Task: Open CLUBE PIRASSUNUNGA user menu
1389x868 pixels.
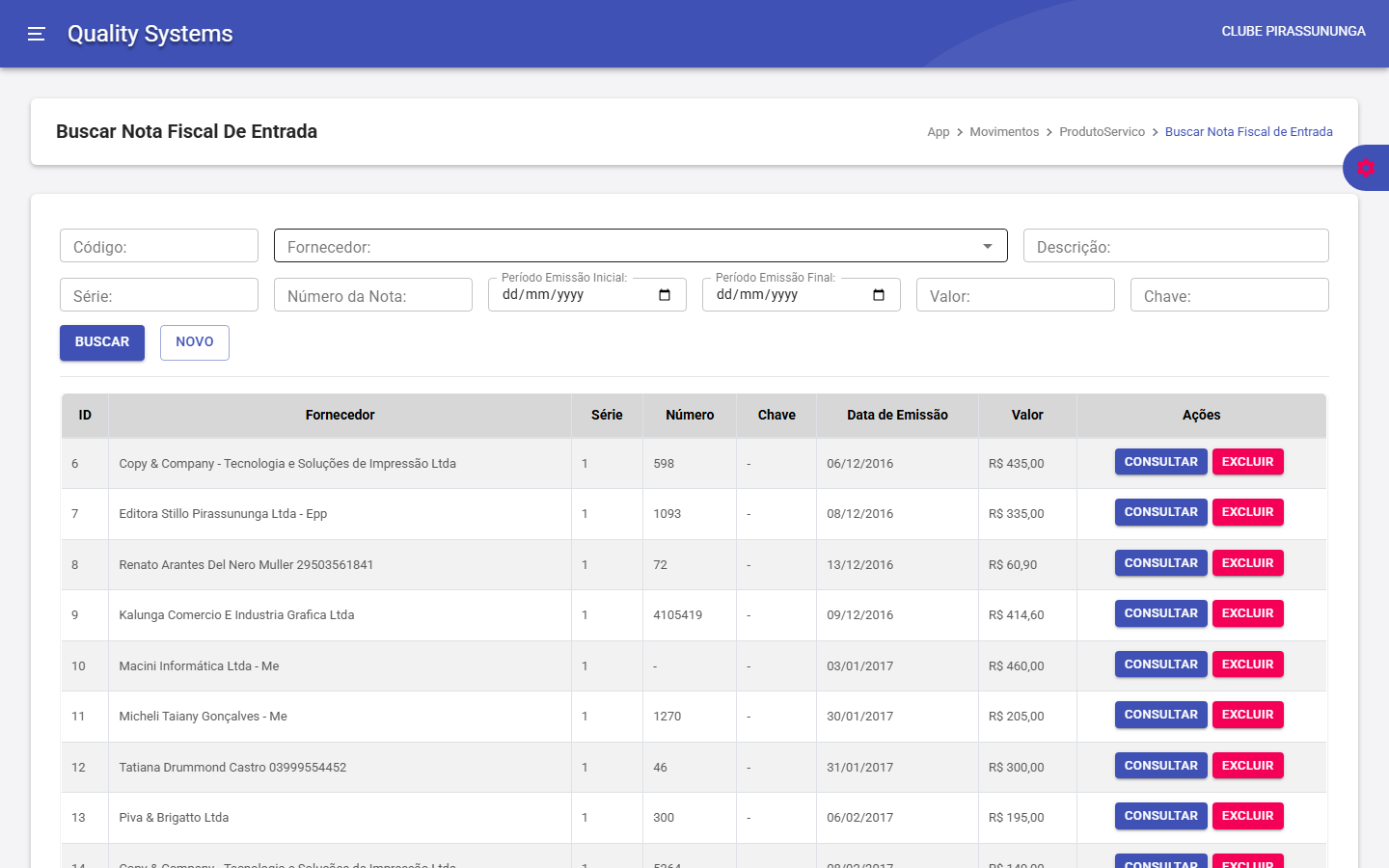Action: (1293, 32)
